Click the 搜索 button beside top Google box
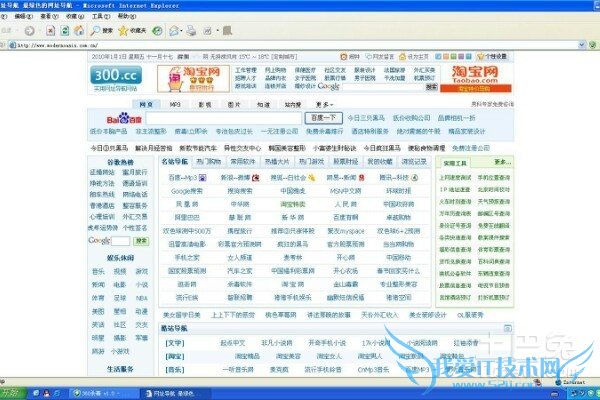This screenshot has width=600, height=400. [x=432, y=87]
